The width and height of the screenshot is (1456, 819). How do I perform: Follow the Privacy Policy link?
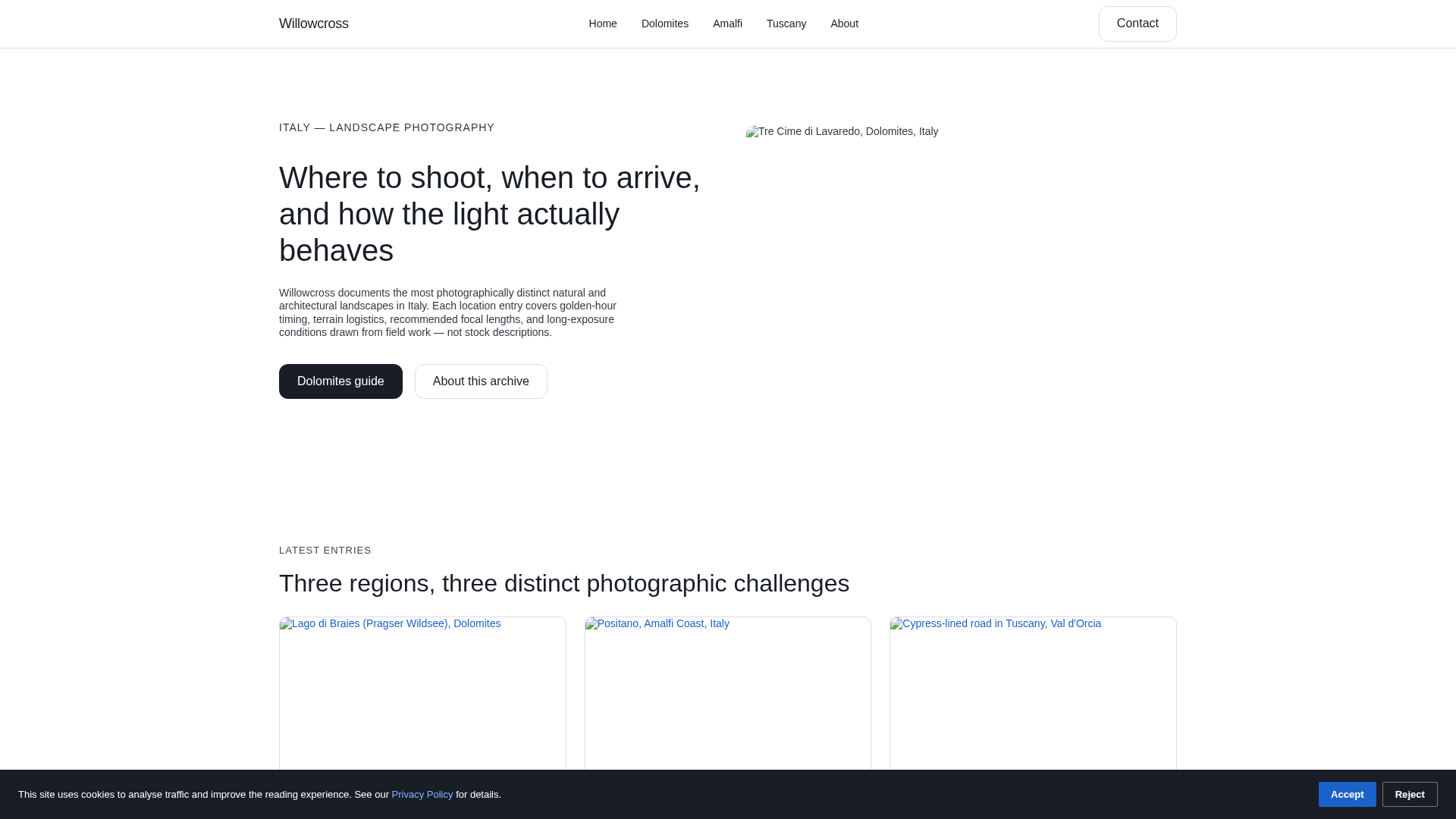(x=422, y=795)
